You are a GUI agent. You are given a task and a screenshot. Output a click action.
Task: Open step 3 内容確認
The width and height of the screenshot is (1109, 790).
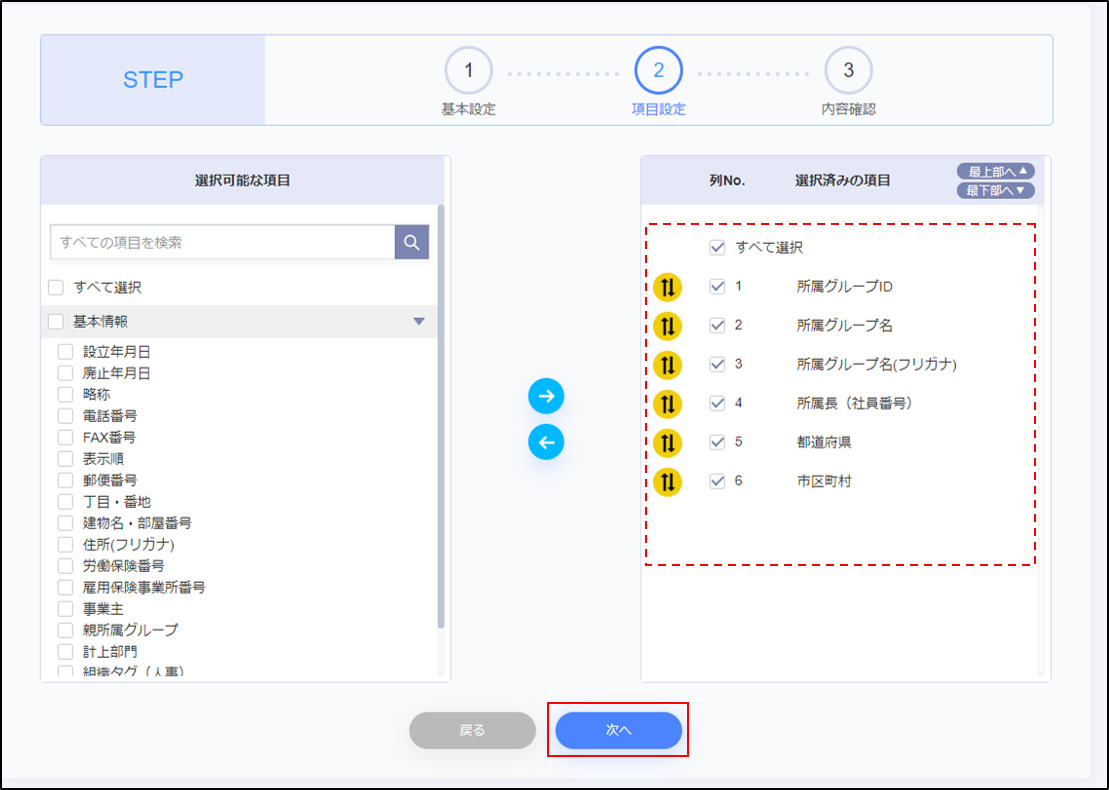[848, 70]
